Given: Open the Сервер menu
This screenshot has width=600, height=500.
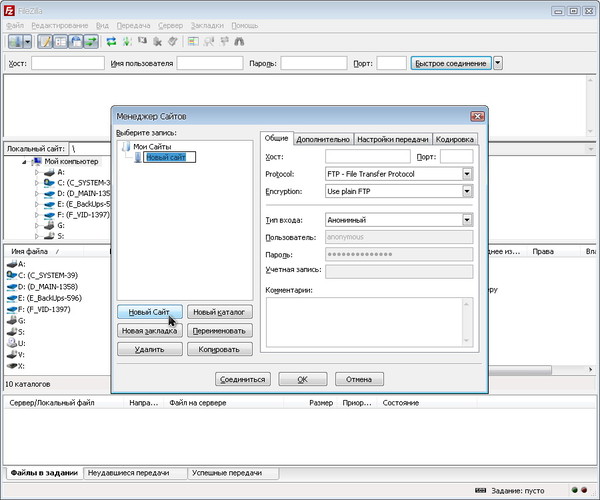Looking at the screenshot, I should click(170, 26).
